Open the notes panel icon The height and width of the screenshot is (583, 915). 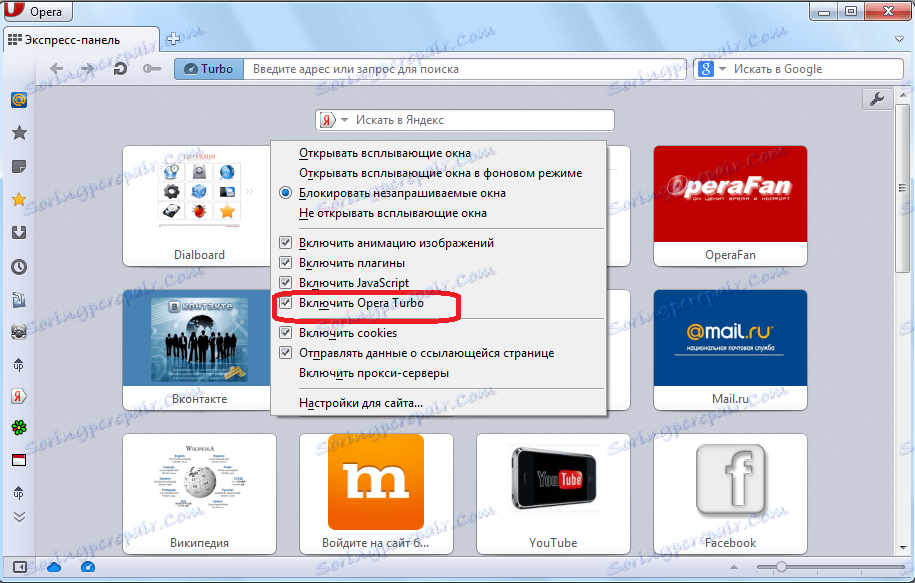click(x=19, y=167)
